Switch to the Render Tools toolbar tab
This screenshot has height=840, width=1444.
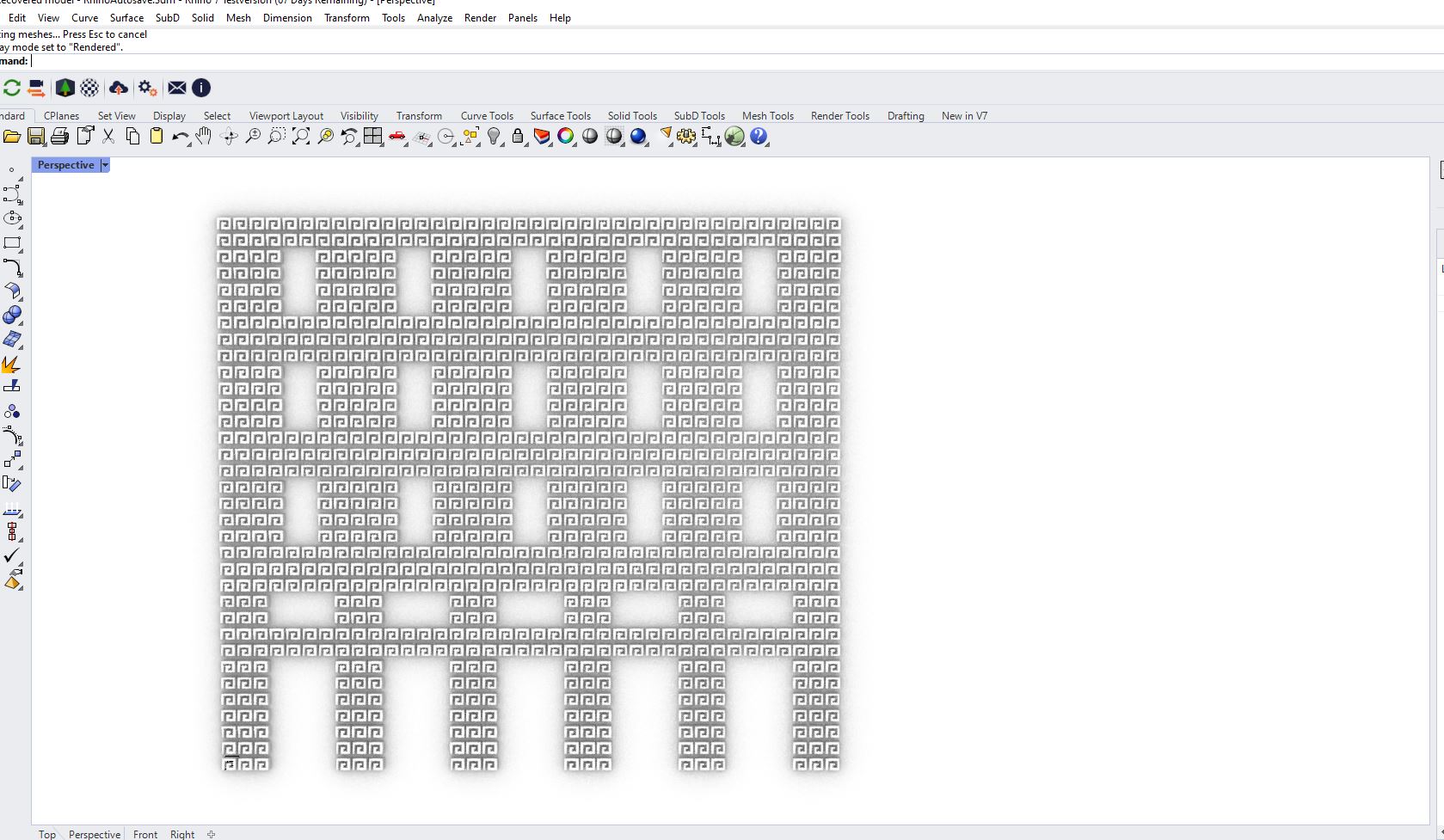tap(840, 116)
